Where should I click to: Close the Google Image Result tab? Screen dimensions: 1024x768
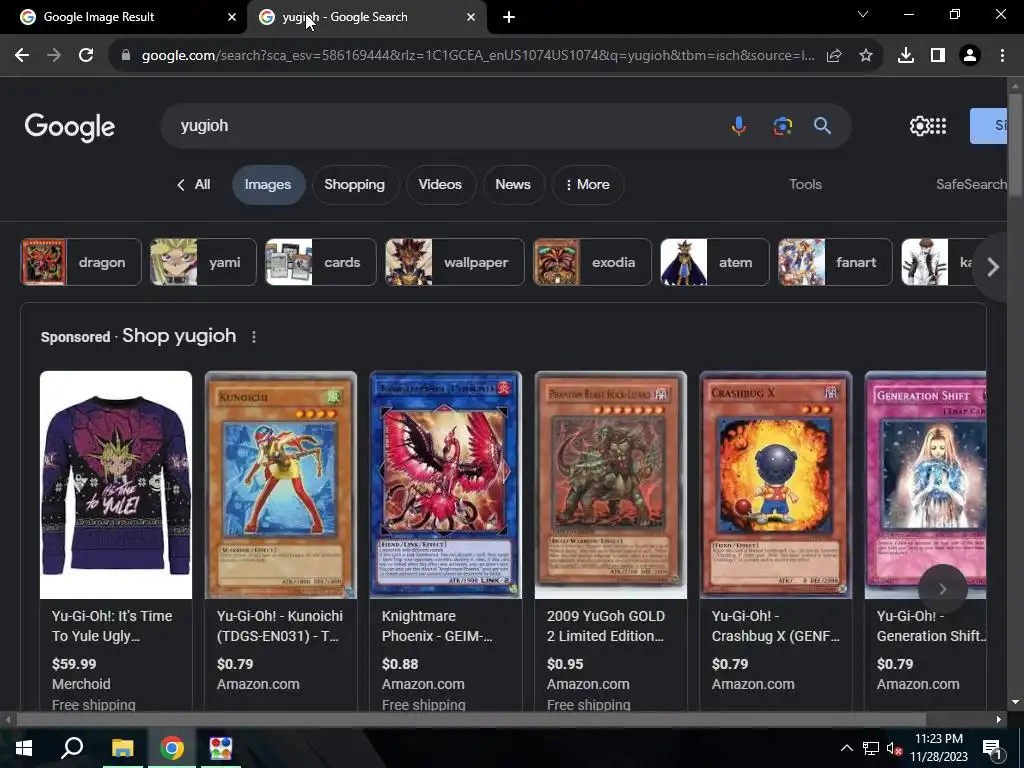click(232, 17)
